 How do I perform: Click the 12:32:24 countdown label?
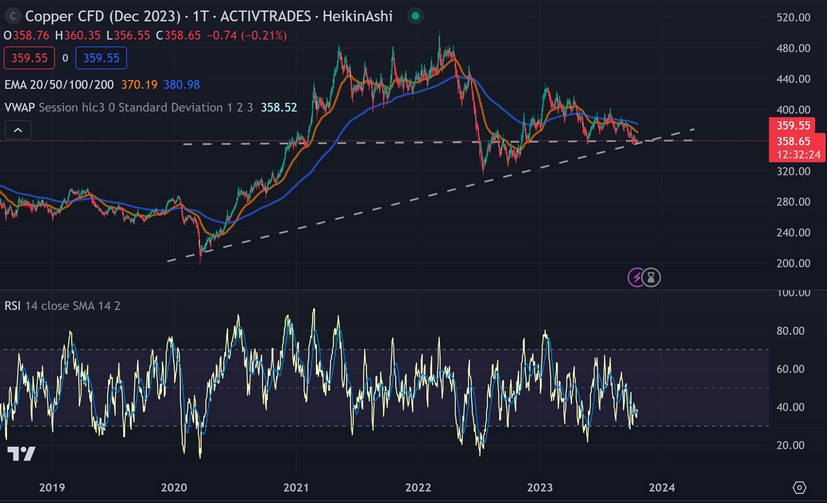pos(799,154)
